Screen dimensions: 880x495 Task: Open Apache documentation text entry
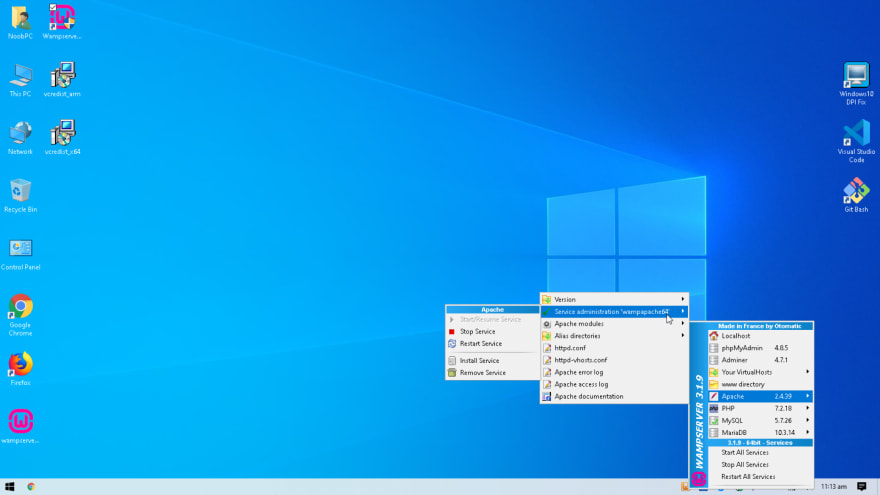click(589, 396)
